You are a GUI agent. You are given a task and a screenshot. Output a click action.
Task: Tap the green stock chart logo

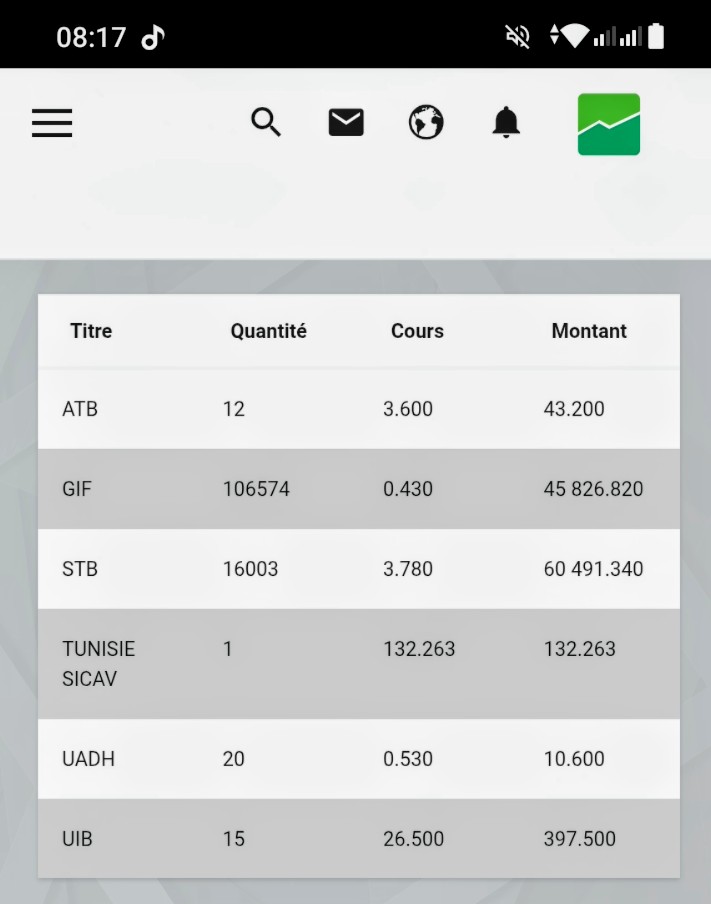[608, 124]
